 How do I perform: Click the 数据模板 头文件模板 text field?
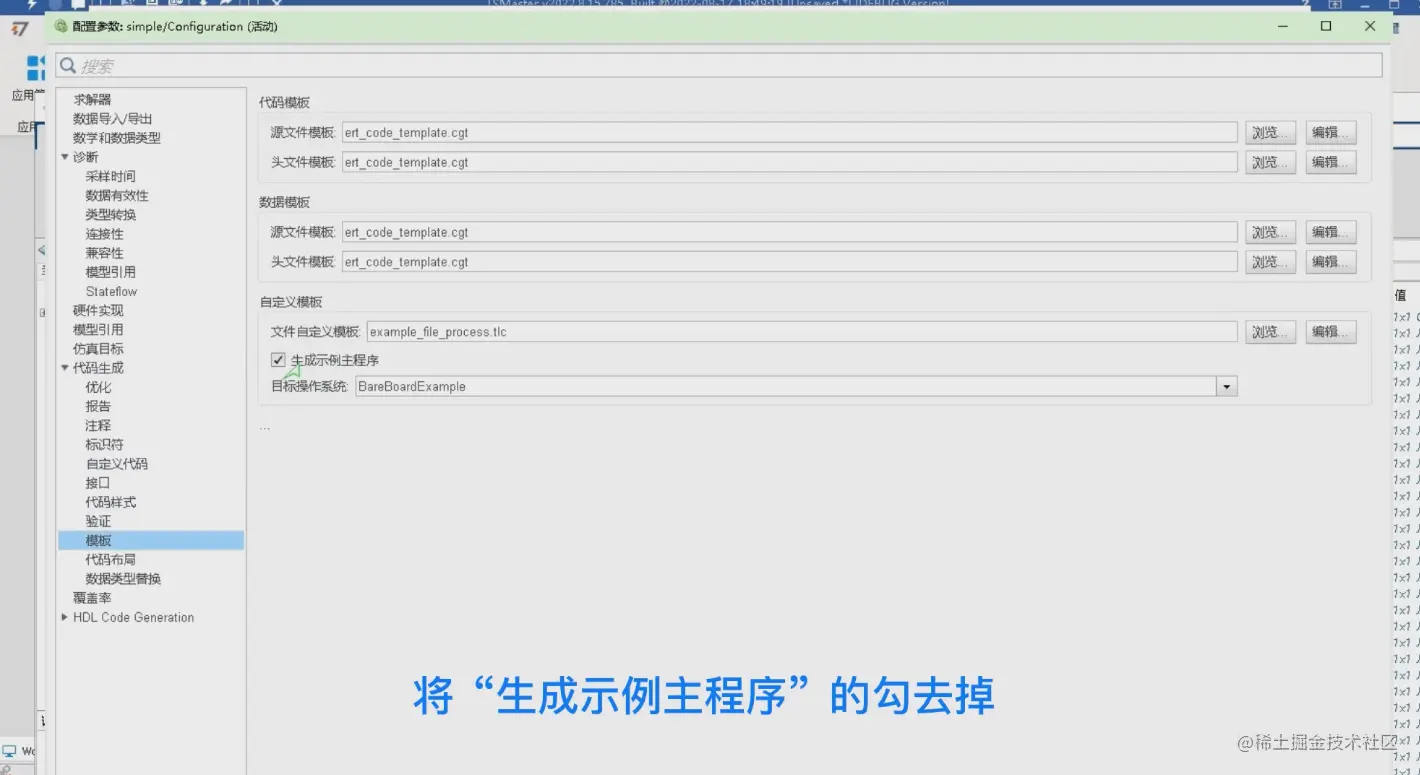pos(789,262)
